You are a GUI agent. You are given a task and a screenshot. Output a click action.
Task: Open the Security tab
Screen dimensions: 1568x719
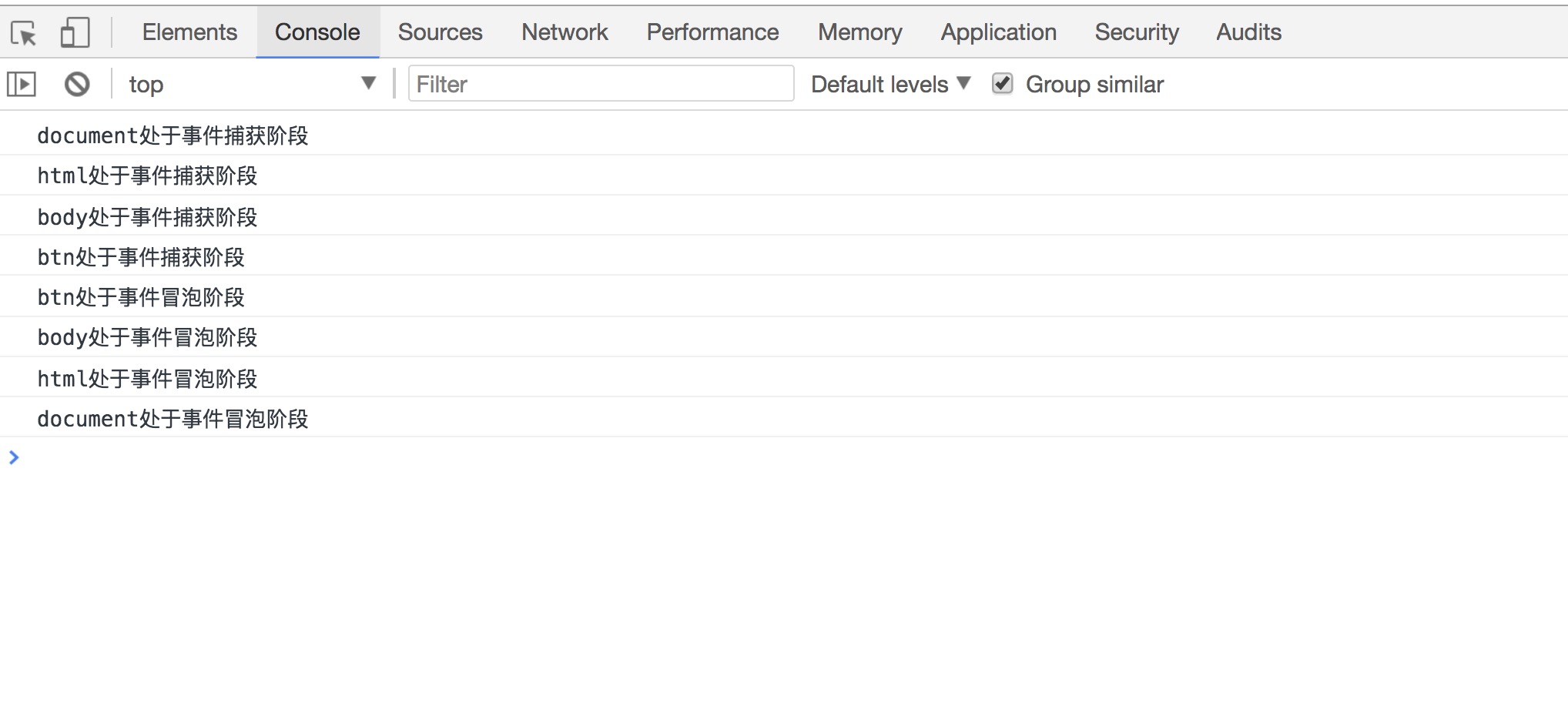click(1137, 32)
